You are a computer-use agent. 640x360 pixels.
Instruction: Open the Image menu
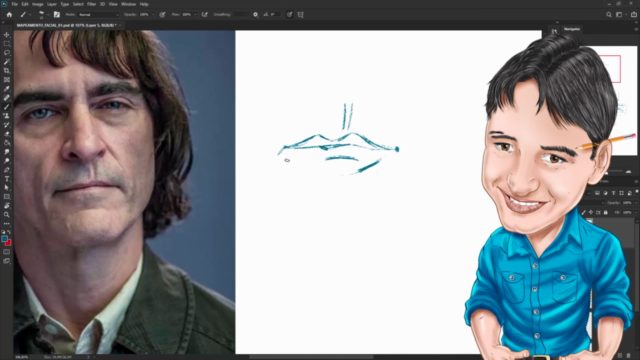[x=38, y=4]
